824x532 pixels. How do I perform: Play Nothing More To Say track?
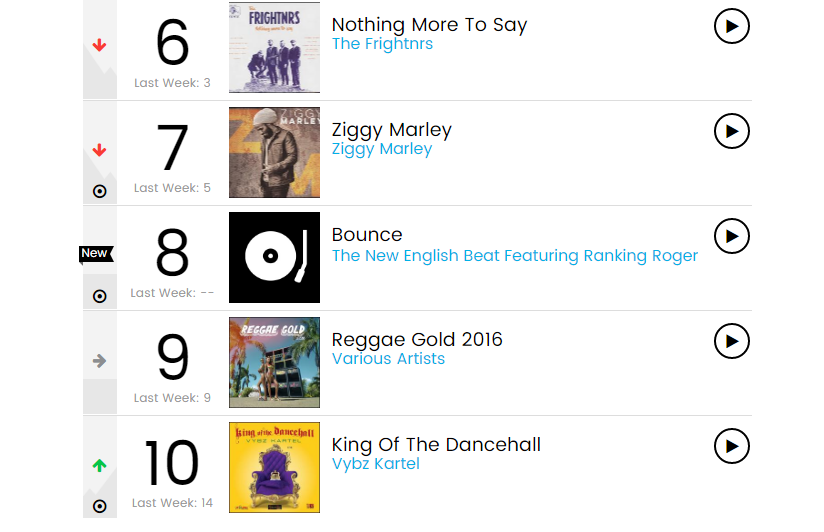tap(732, 27)
